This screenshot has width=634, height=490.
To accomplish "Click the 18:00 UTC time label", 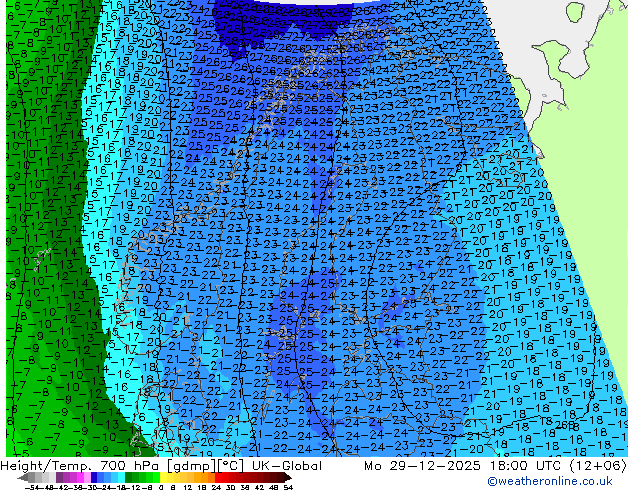I will [526, 466].
